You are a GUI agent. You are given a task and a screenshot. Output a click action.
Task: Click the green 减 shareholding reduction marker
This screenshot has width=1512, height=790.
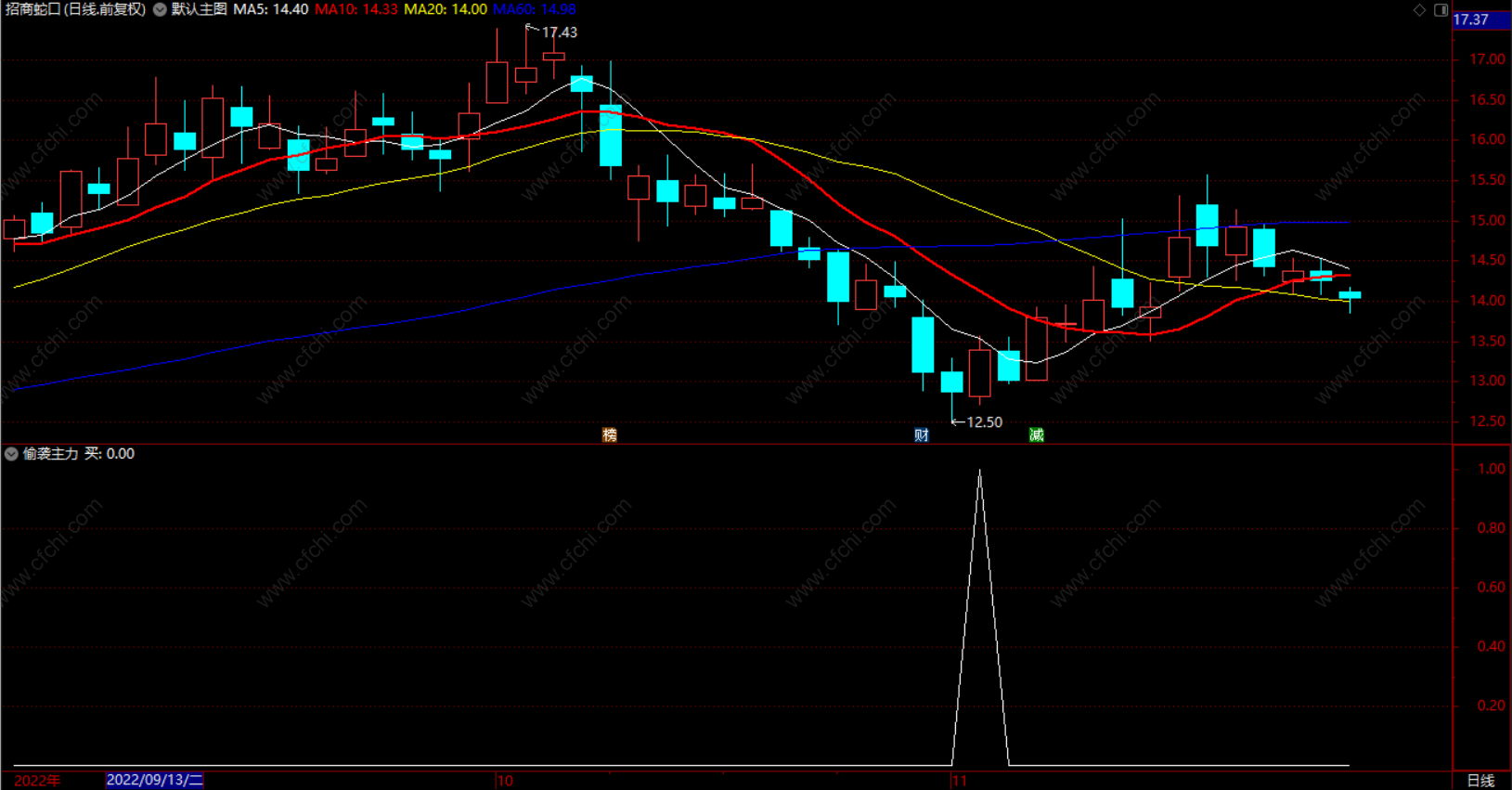click(x=1037, y=434)
